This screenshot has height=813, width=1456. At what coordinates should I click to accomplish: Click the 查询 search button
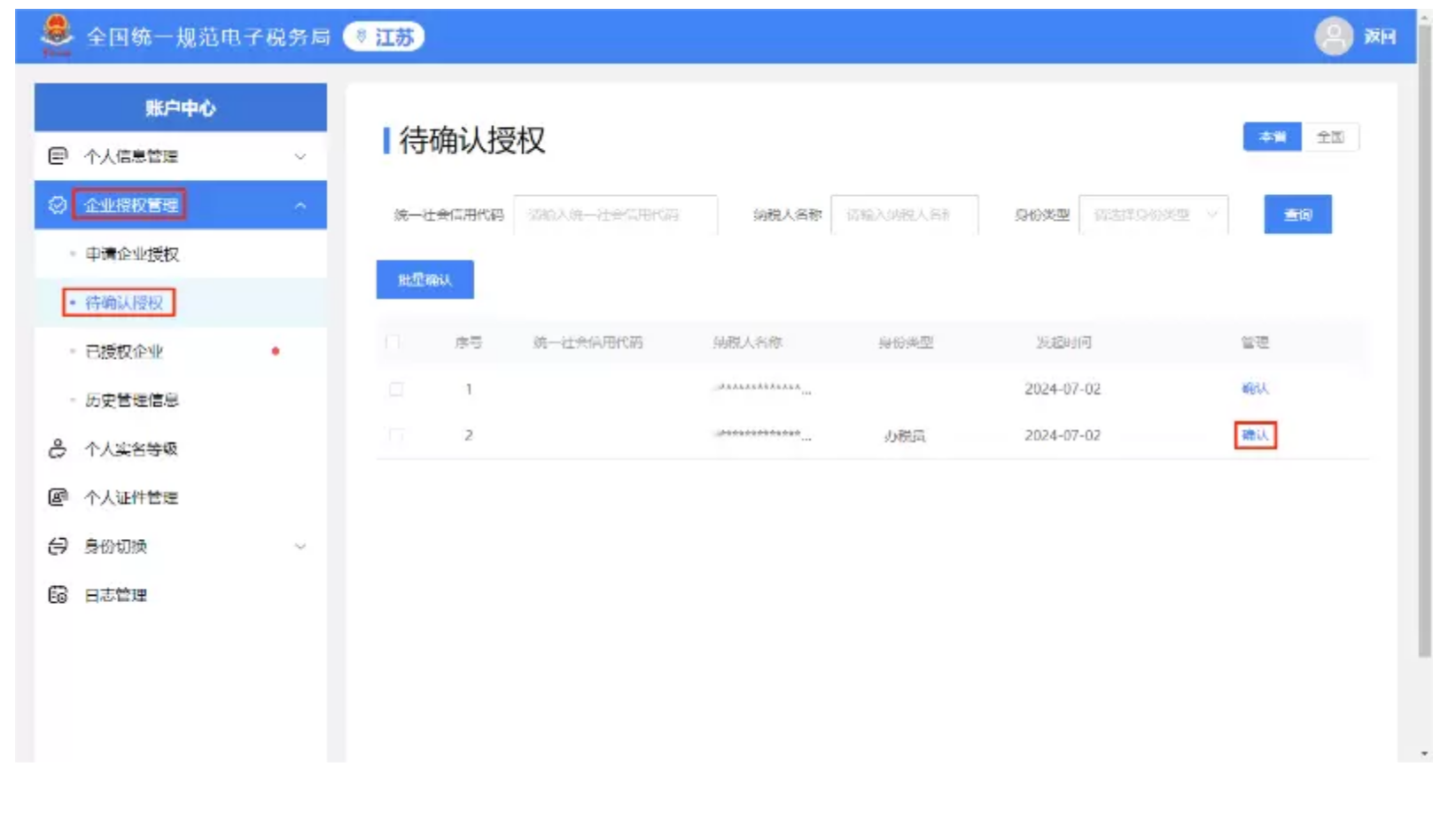1296,214
